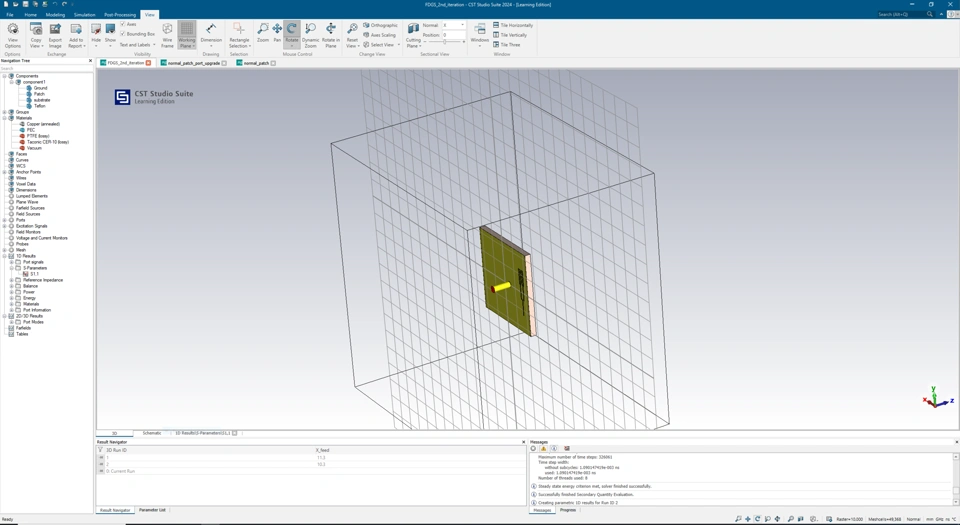Toggle errors filter circle in Messages panel
This screenshot has width=960, height=525.
[533, 449]
